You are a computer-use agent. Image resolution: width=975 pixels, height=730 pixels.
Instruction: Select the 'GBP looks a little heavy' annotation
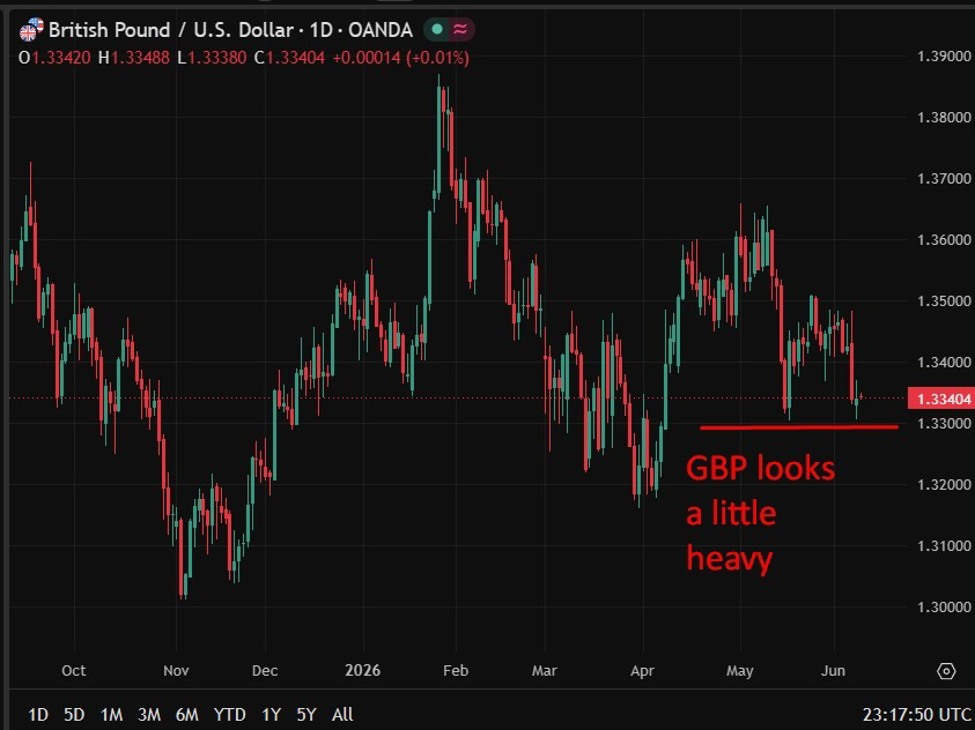tap(760, 513)
